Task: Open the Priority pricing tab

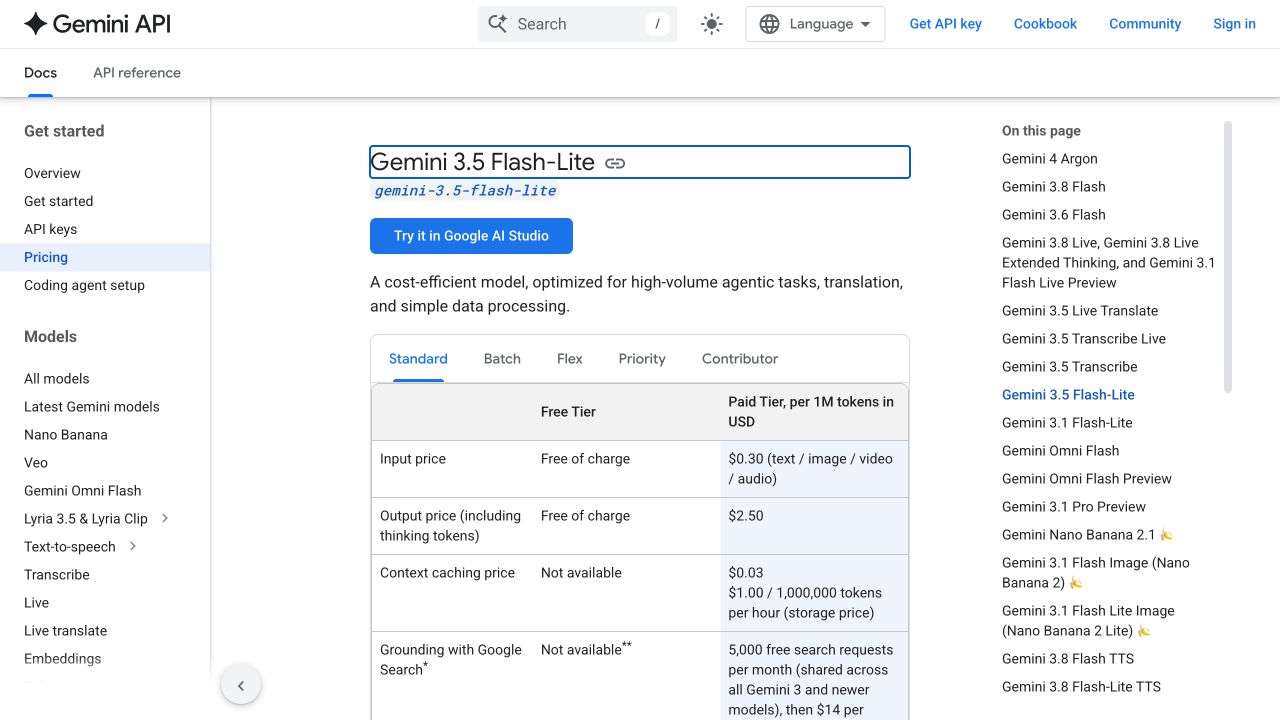Action: tap(642, 359)
